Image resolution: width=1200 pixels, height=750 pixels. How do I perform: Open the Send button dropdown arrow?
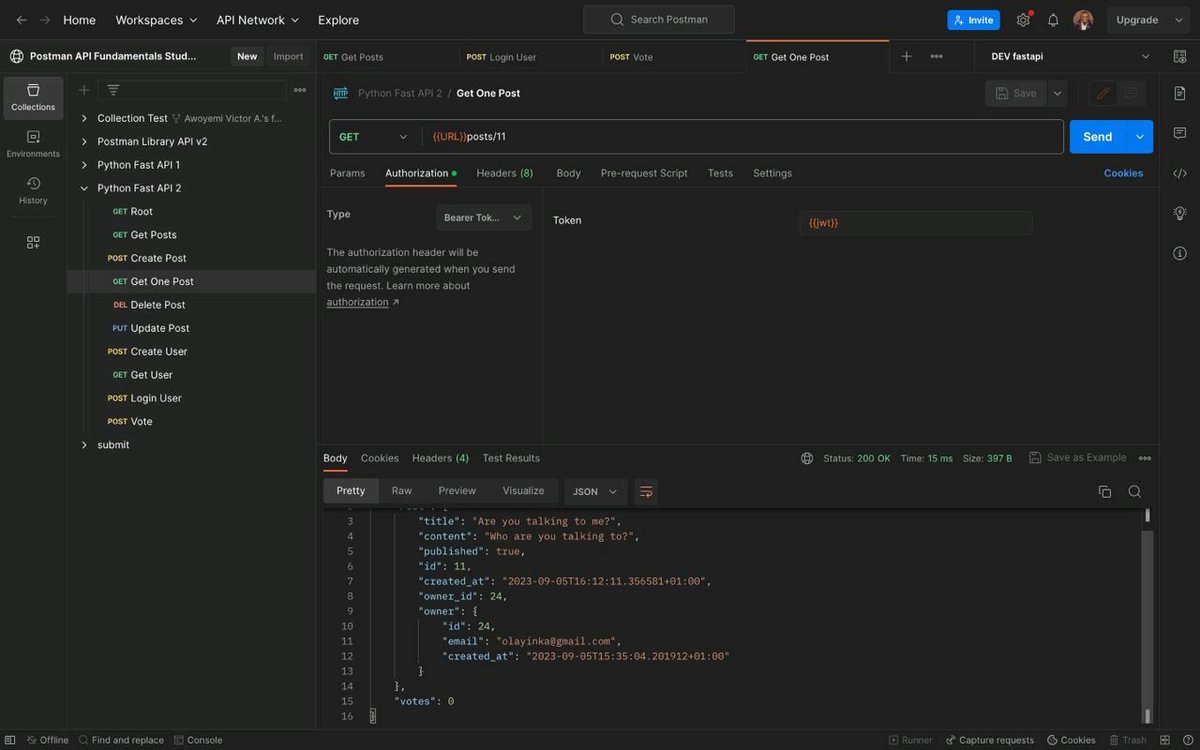(x=1139, y=137)
